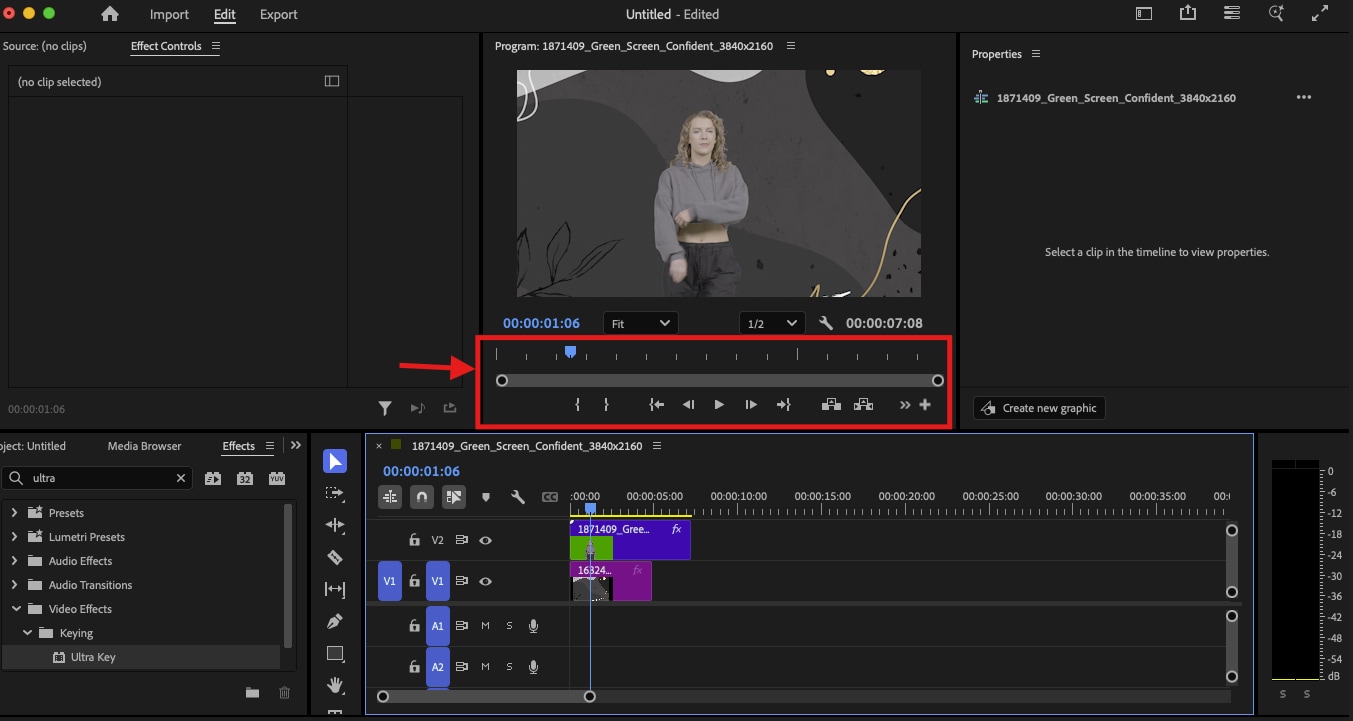Show more panel tabs double-chevron

tap(295, 446)
